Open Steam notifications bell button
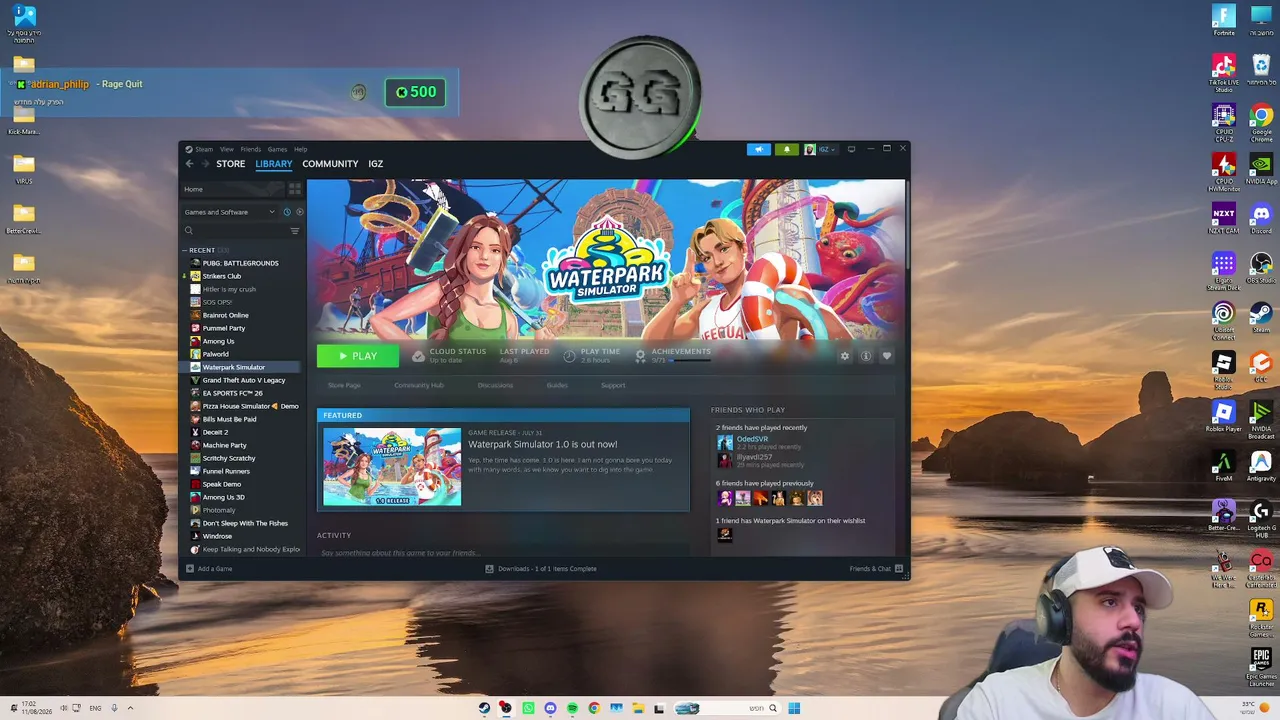The width and height of the screenshot is (1280, 720). (x=786, y=150)
